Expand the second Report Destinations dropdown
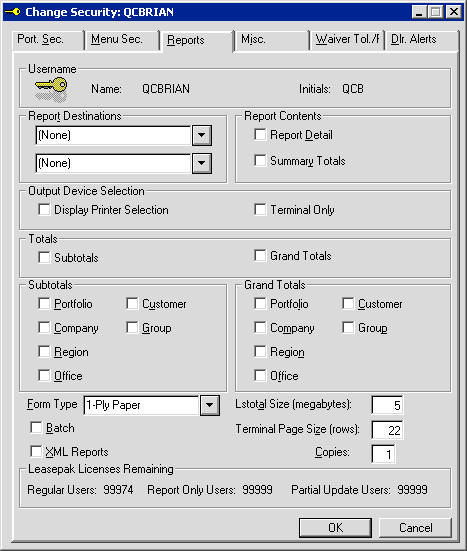Image resolution: width=467 pixels, height=551 pixels. pos(202,163)
